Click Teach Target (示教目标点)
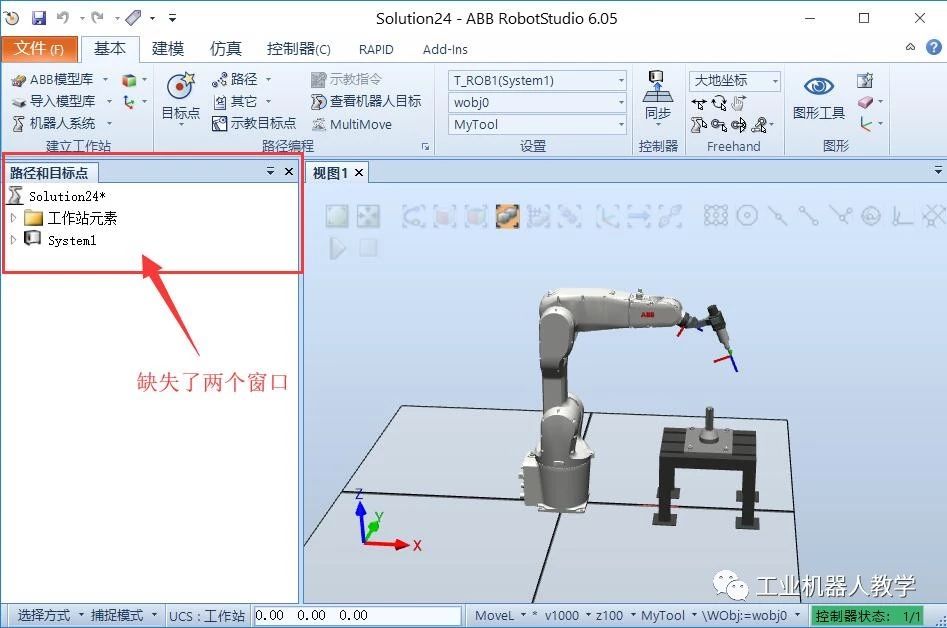This screenshot has width=947, height=628. (x=254, y=124)
